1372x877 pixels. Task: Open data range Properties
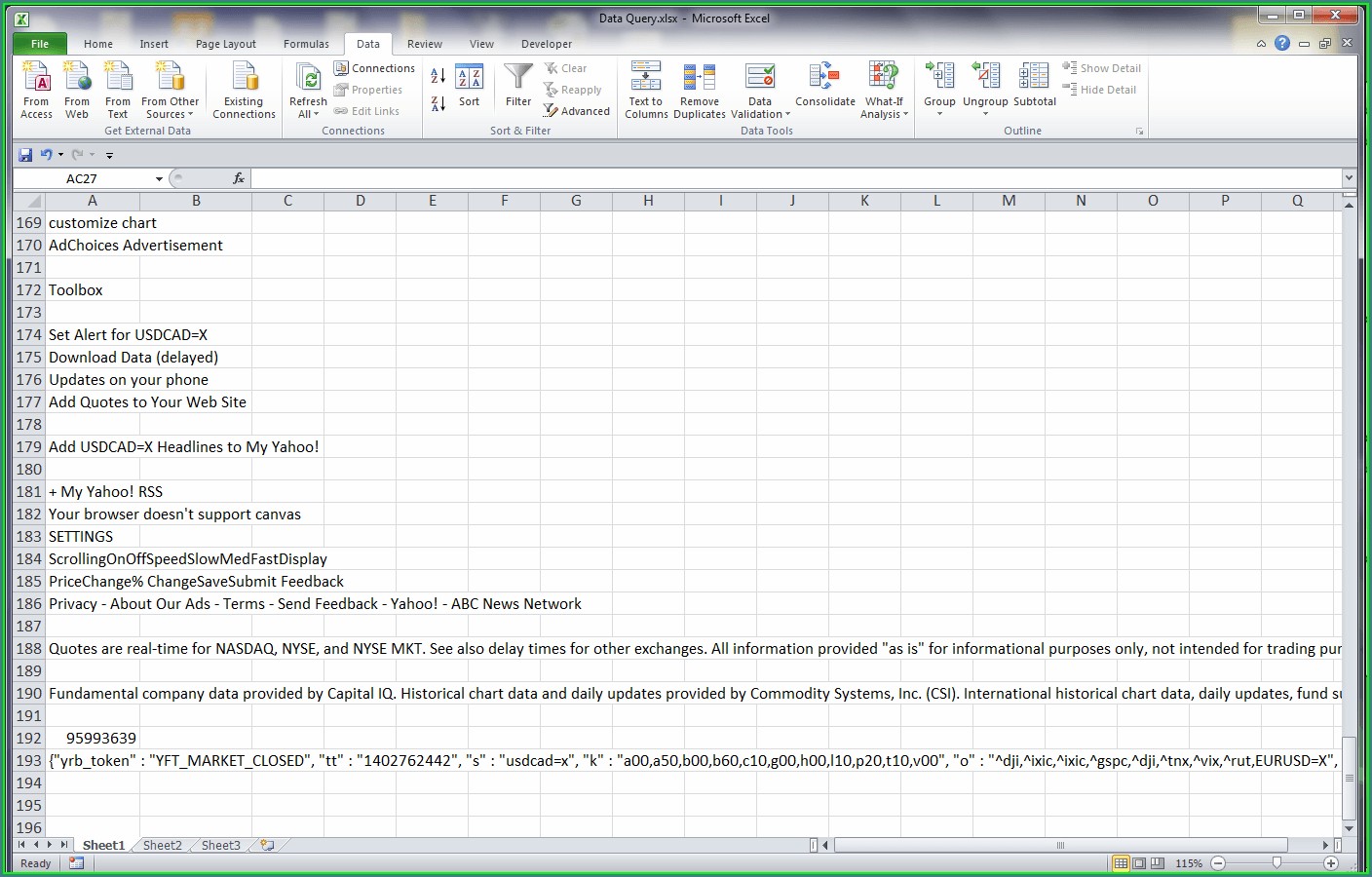coord(368,90)
